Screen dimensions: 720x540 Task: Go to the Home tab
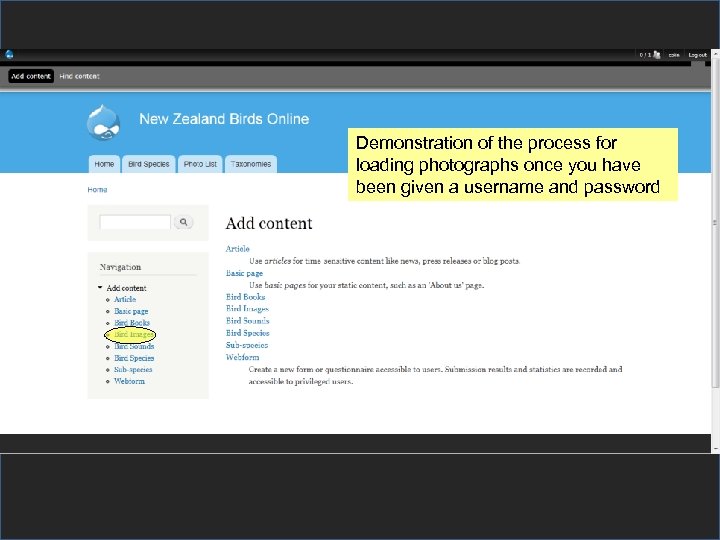(x=104, y=164)
